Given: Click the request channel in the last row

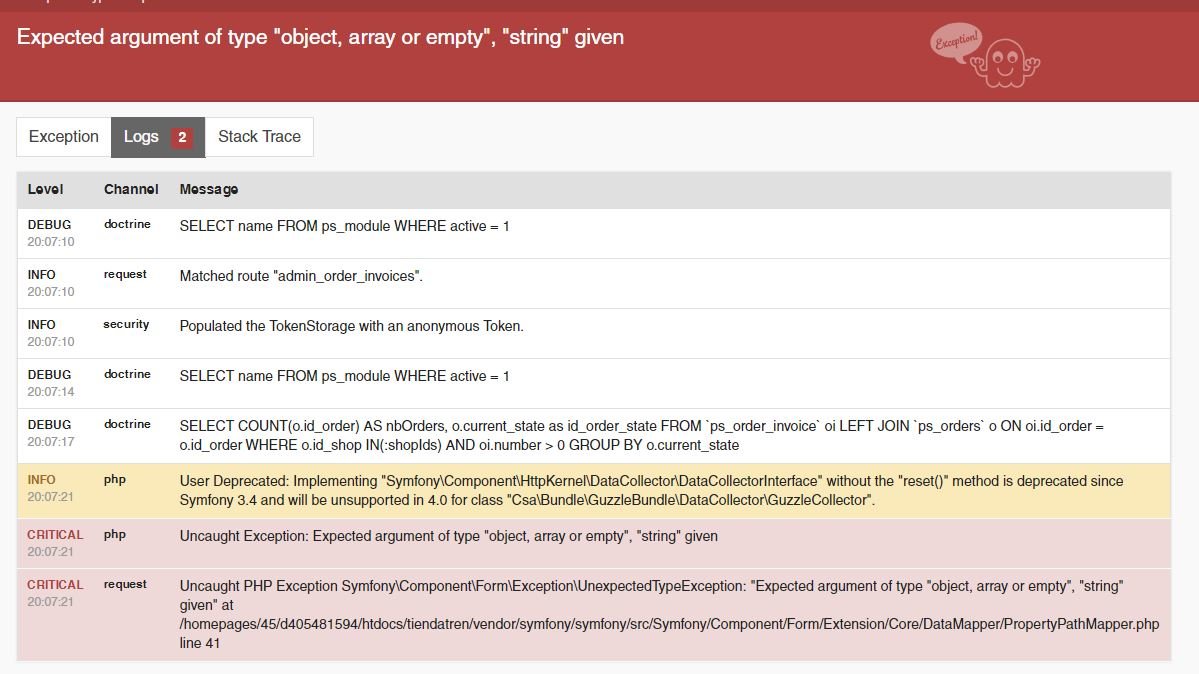Looking at the screenshot, I should (x=125, y=584).
